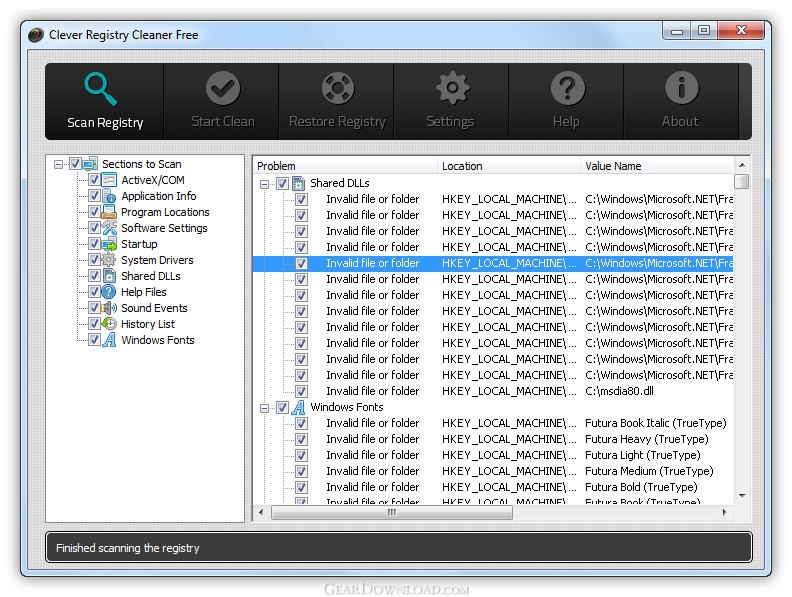This screenshot has height=597, width=792.
Task: Click the Startup section icon
Action: pos(109,244)
